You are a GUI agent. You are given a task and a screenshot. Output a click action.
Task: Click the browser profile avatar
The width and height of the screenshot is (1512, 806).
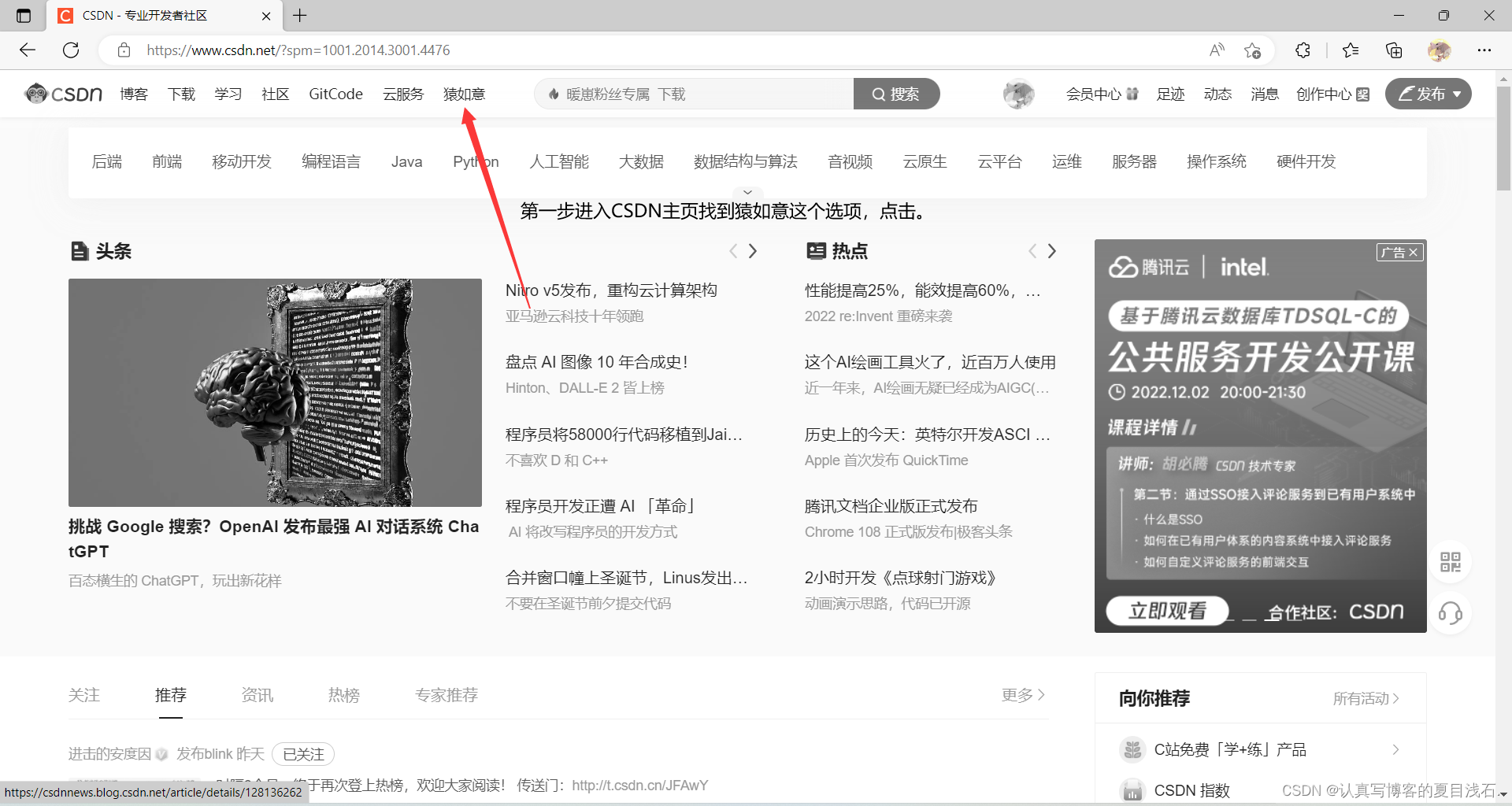[x=1440, y=50]
